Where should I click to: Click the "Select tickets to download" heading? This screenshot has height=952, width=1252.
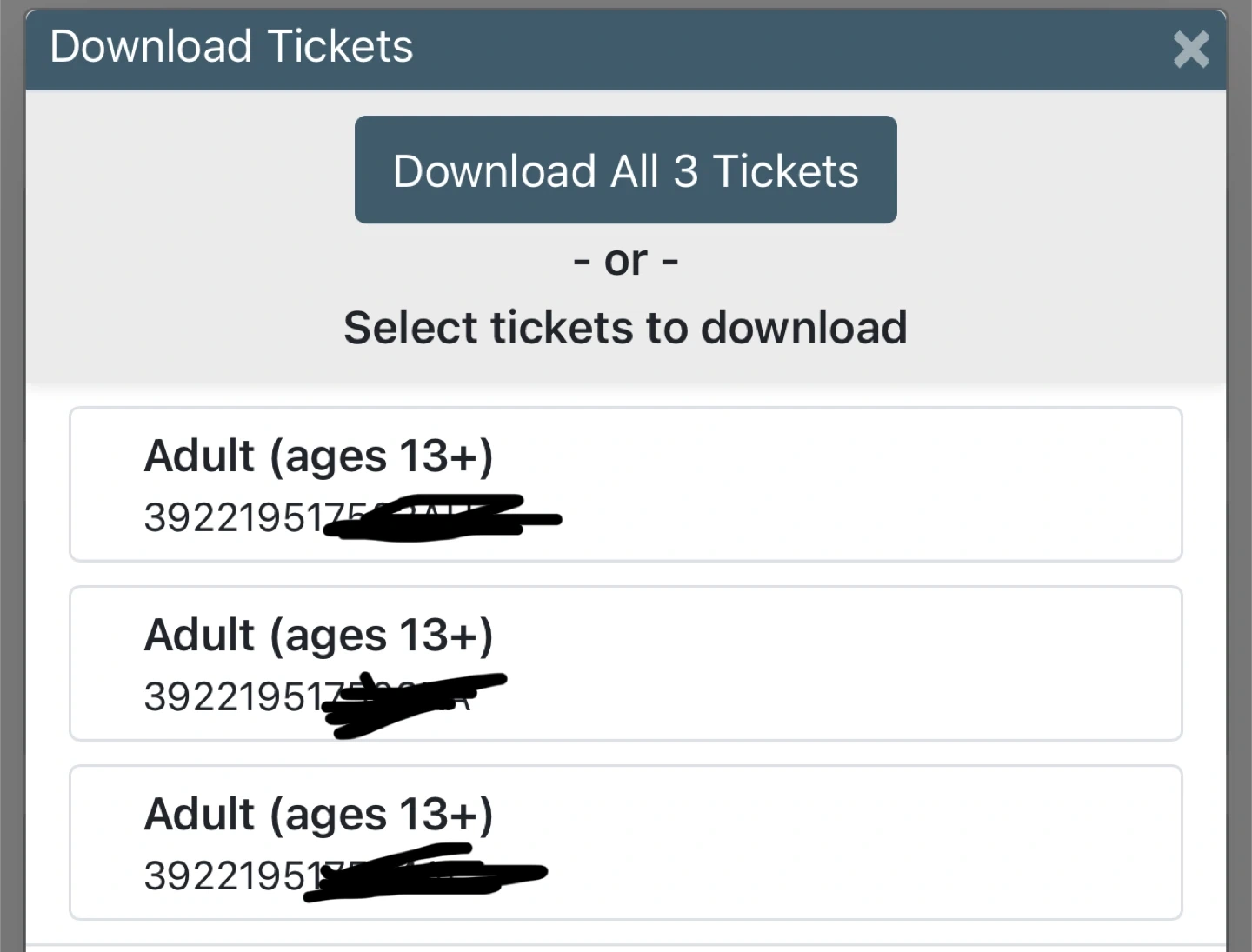pyautogui.click(x=625, y=328)
